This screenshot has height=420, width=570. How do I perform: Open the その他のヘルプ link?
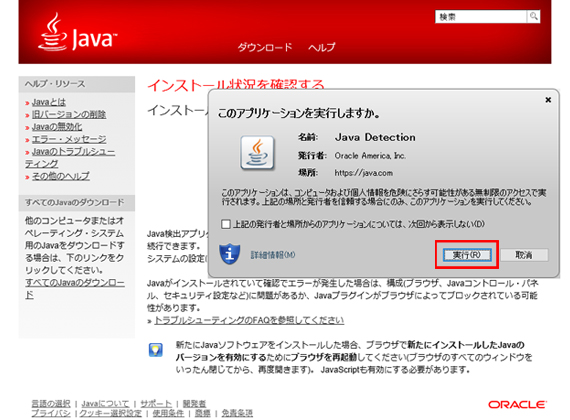click(61, 176)
